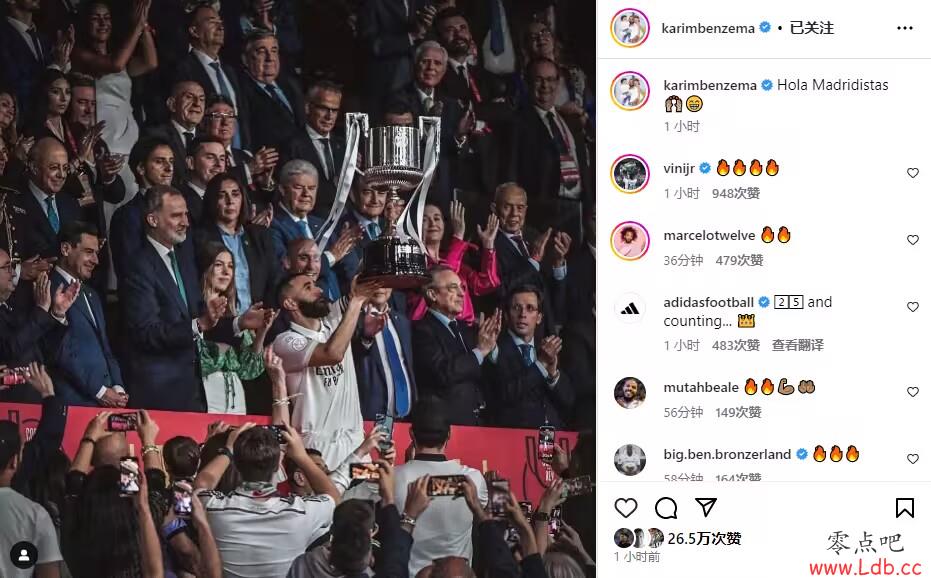Open karimbenzema's profile avatar in header
The height and width of the screenshot is (578, 931).
(629, 28)
